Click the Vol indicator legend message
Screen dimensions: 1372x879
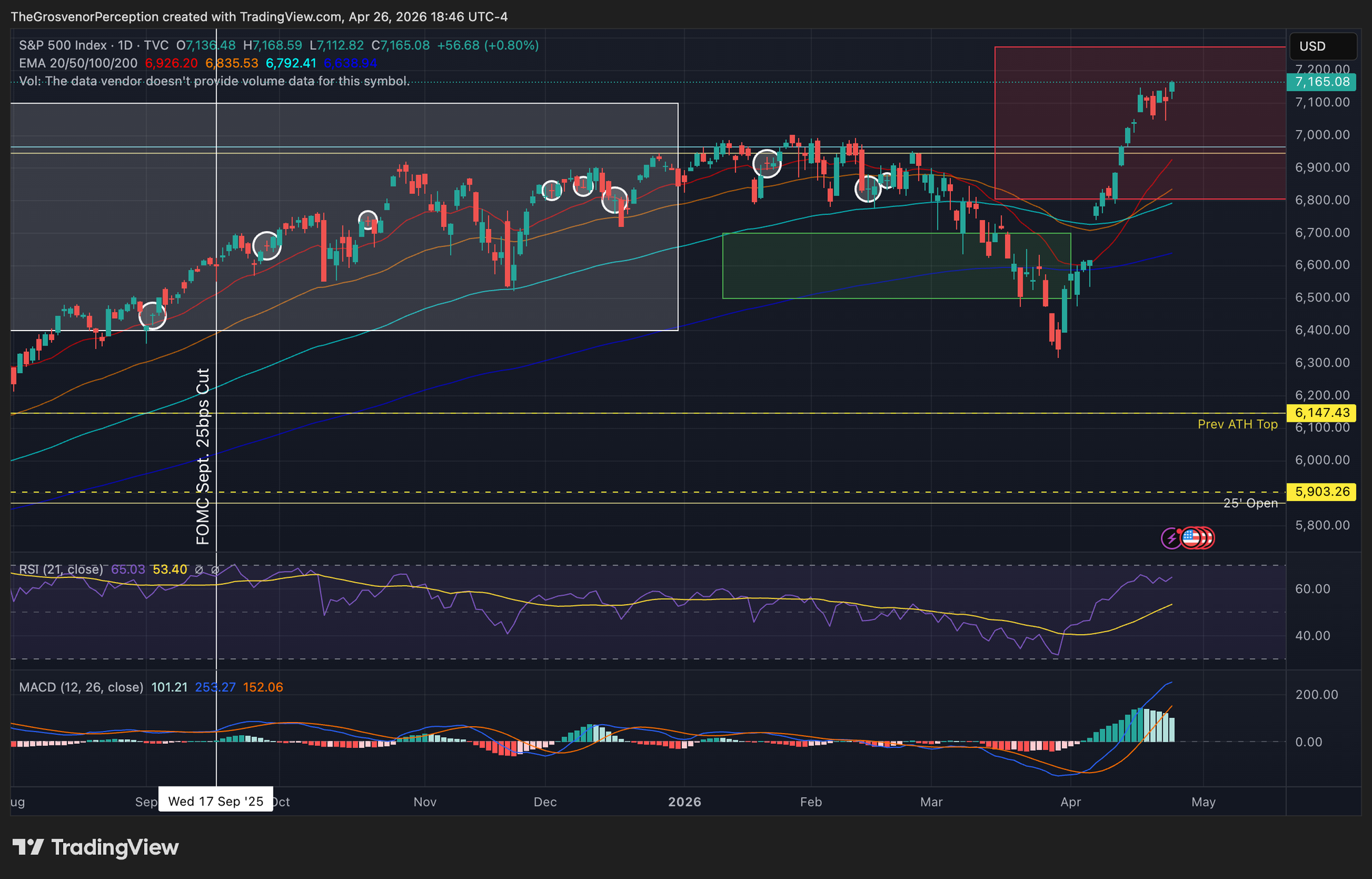214,81
